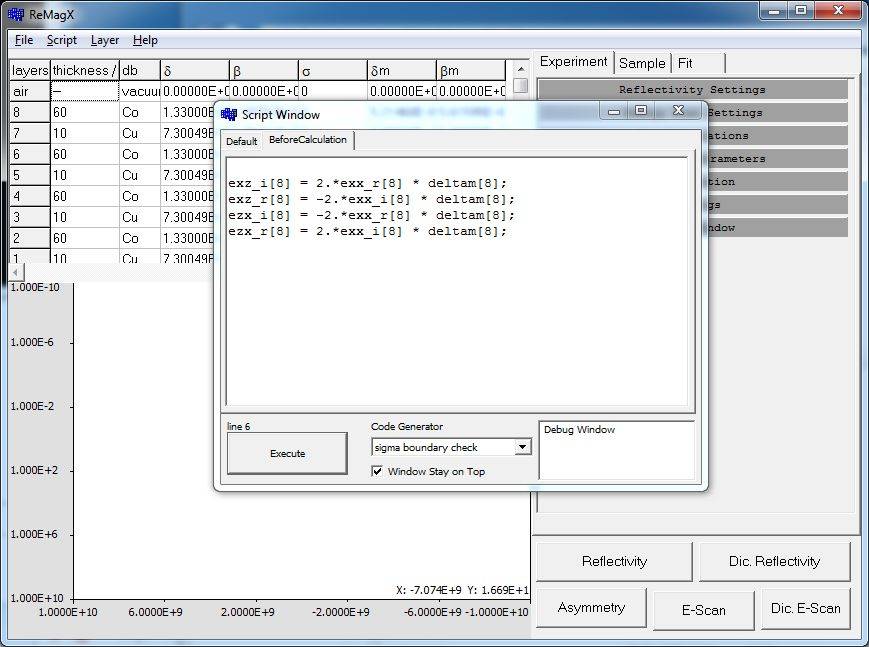This screenshot has width=869, height=647.
Task: Switch to the Sample tab
Action: [x=641, y=62]
